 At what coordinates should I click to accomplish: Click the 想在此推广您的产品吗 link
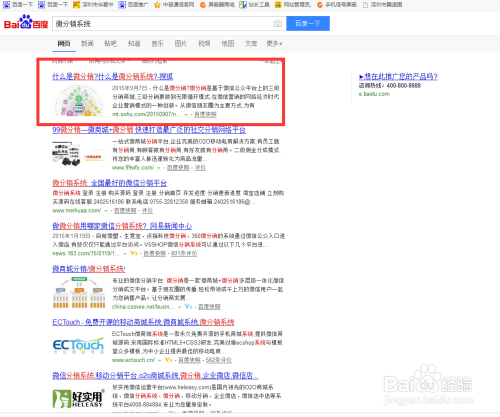tap(398, 77)
